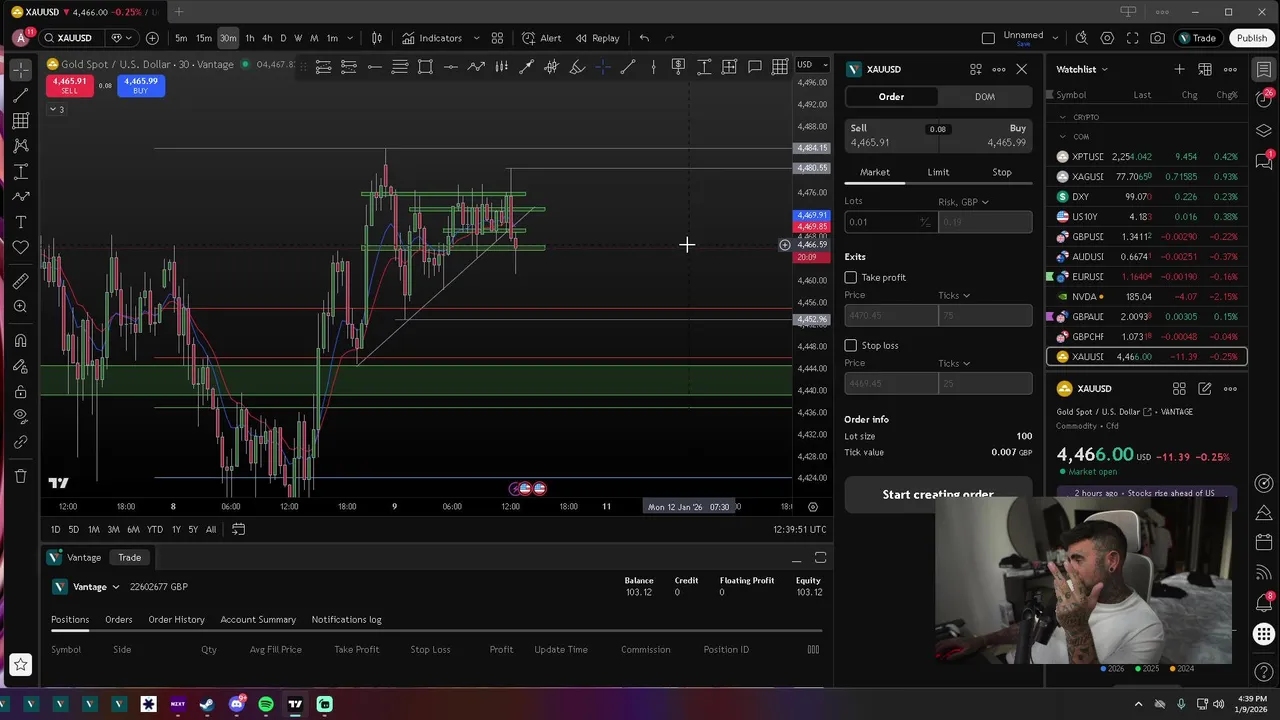Click the Undo arrow
The image size is (1280, 720).
[644, 38]
